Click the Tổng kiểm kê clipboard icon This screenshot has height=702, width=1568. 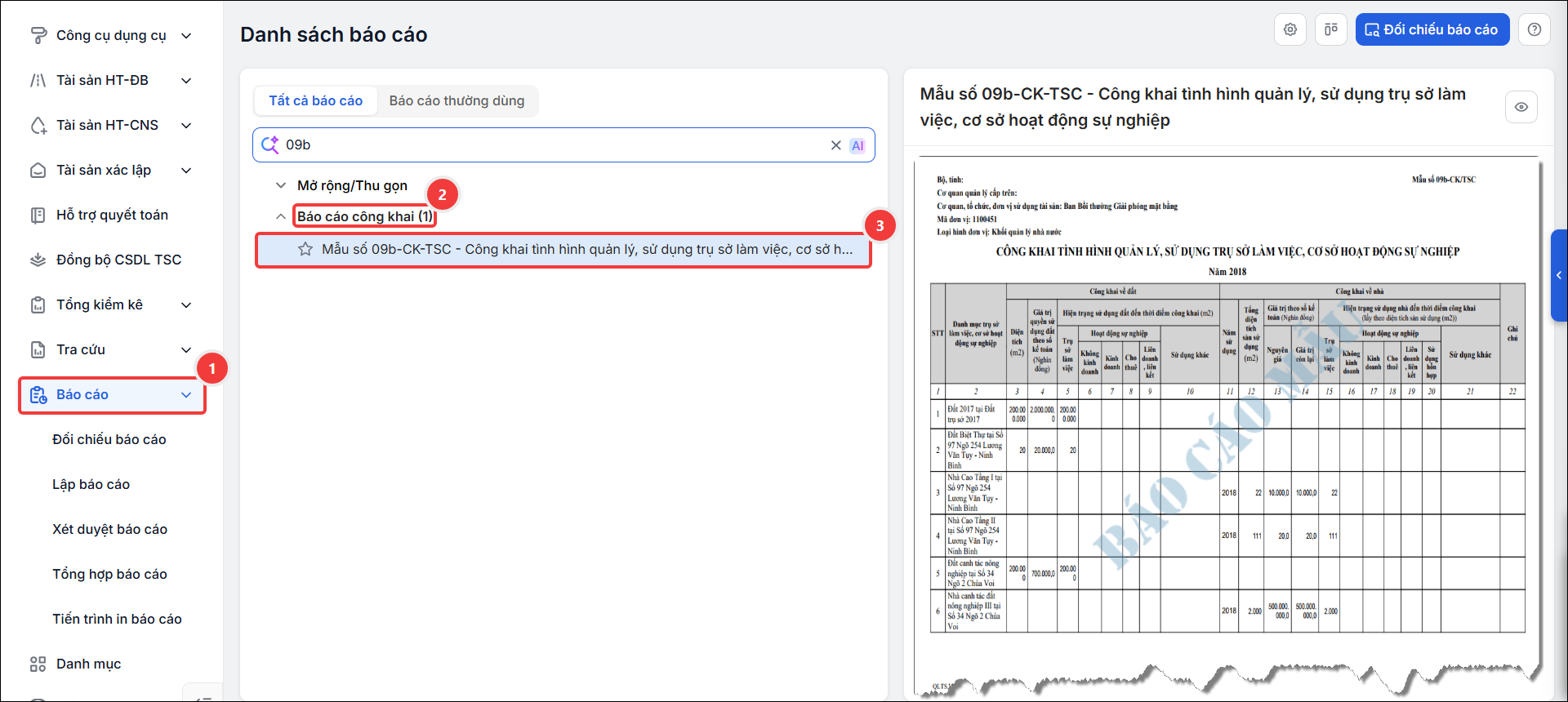(x=38, y=304)
